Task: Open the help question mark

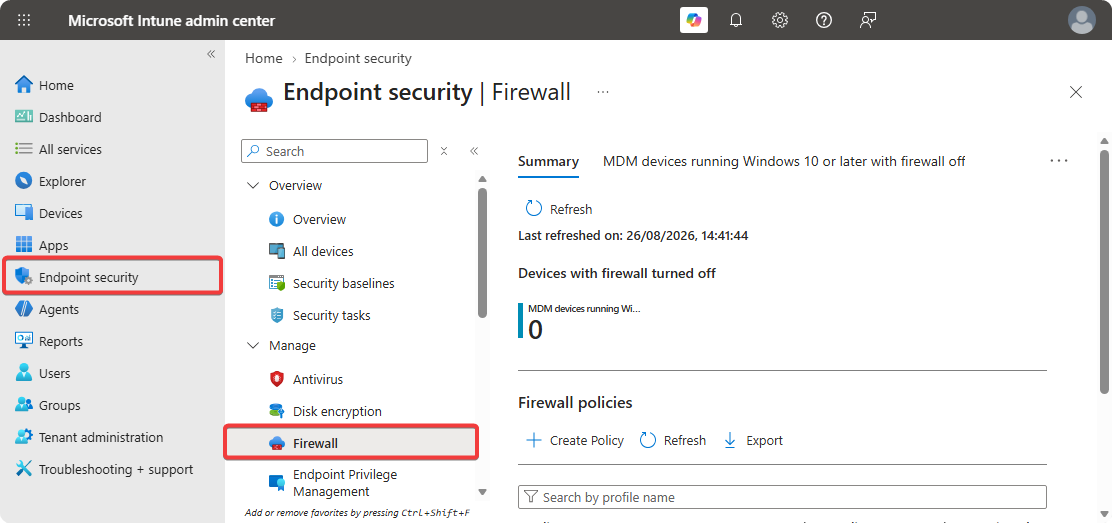Action: coord(823,20)
